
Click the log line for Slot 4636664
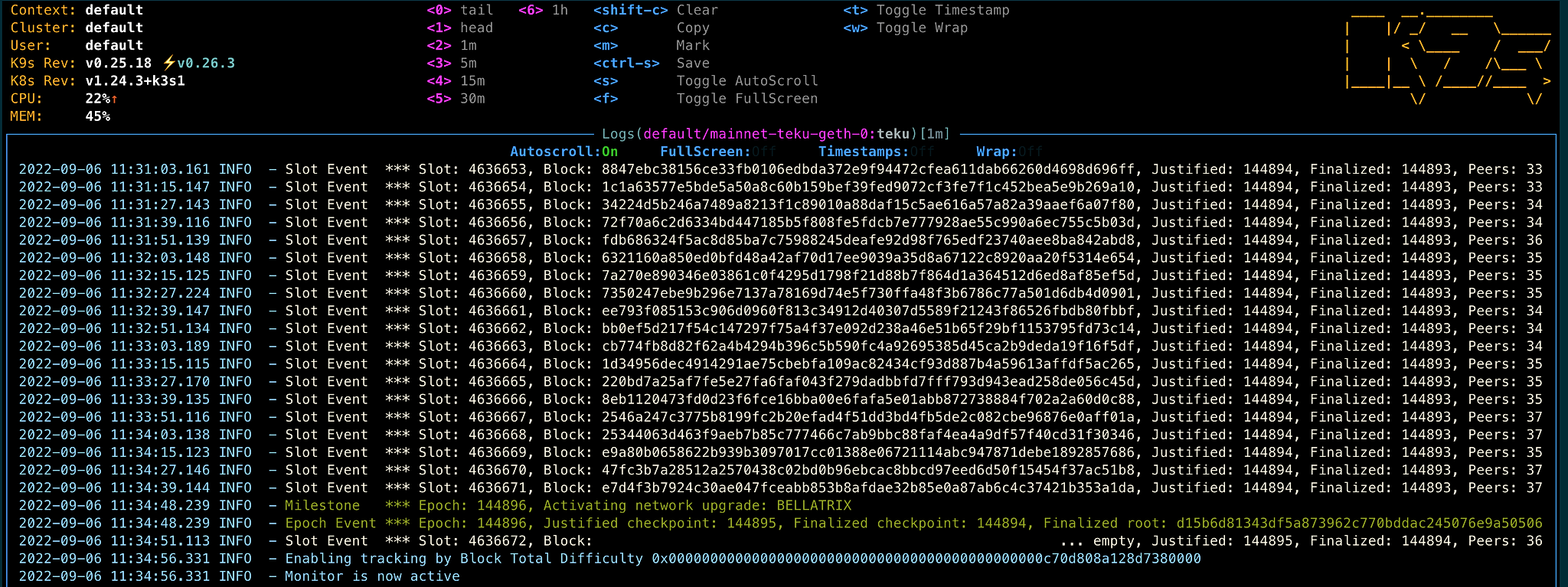point(781,364)
